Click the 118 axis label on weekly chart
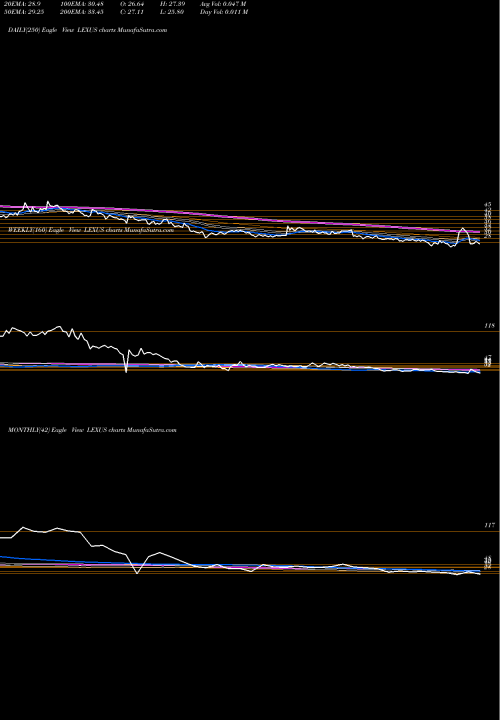This screenshot has width=500, height=720. tap(489, 326)
